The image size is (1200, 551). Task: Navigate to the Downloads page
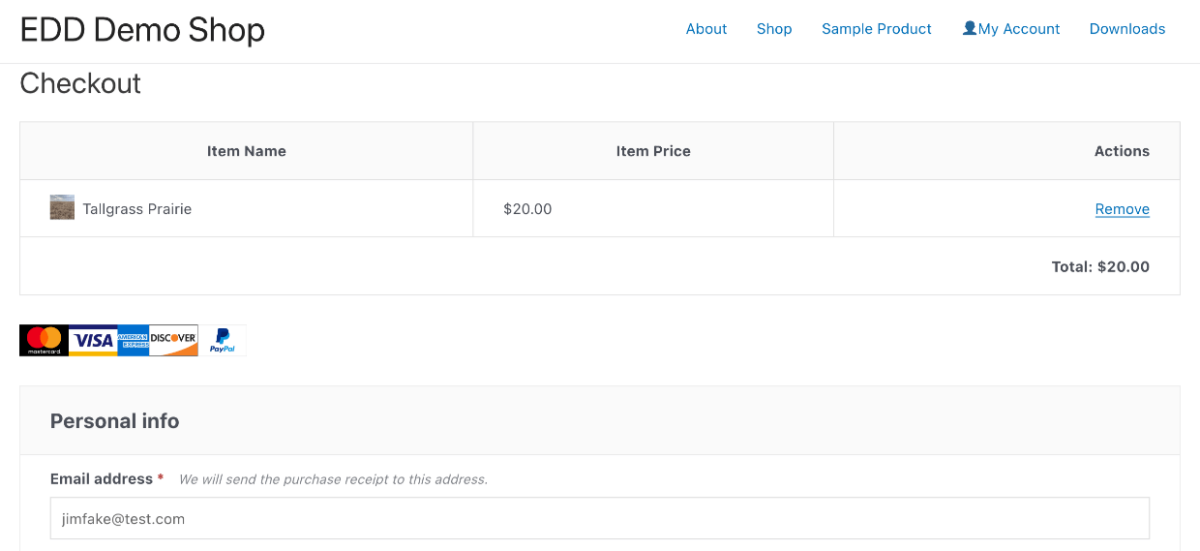1127,29
